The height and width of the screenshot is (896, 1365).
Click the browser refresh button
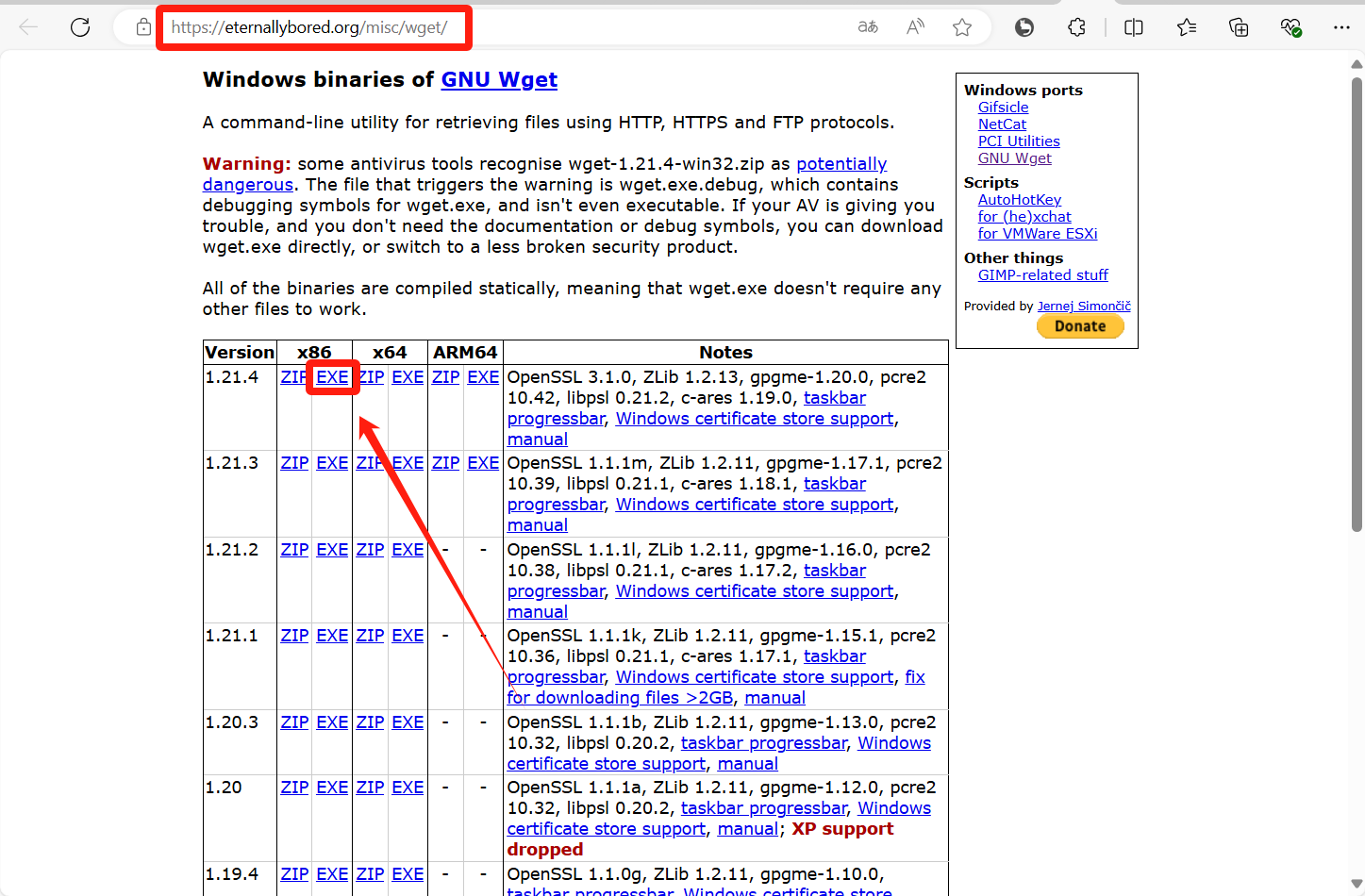click(80, 27)
